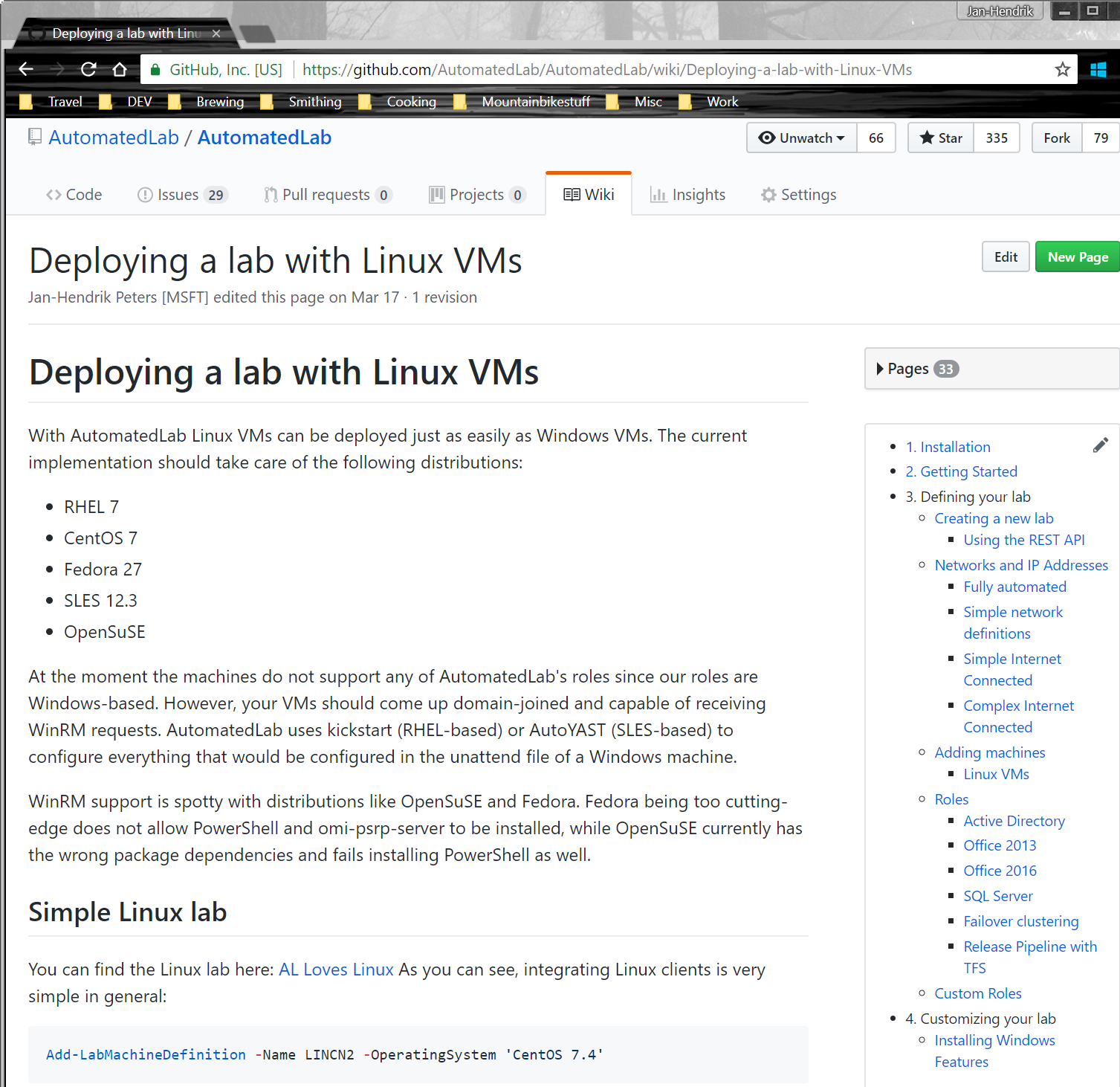The image size is (1120, 1087).
Task: Open the DEV bookmarks folder
Action: [126, 102]
